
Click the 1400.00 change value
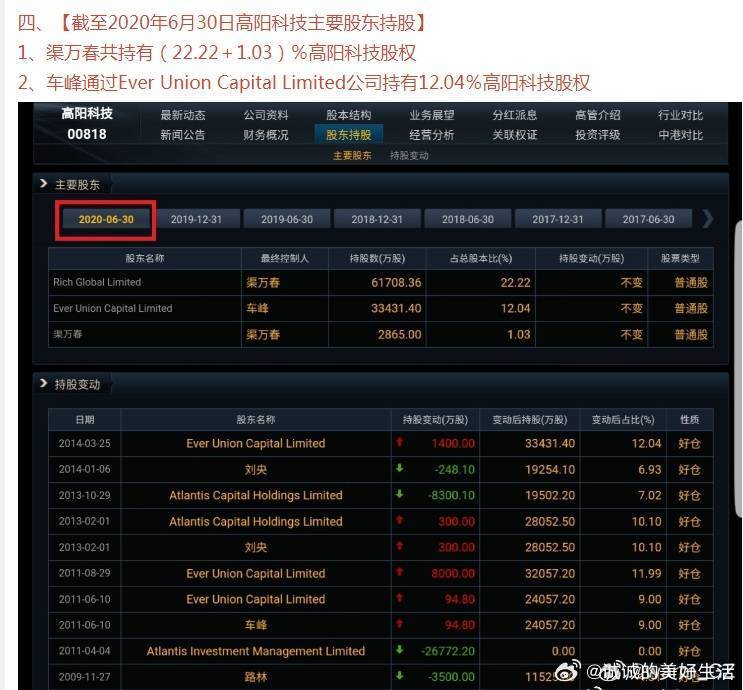[453, 444]
